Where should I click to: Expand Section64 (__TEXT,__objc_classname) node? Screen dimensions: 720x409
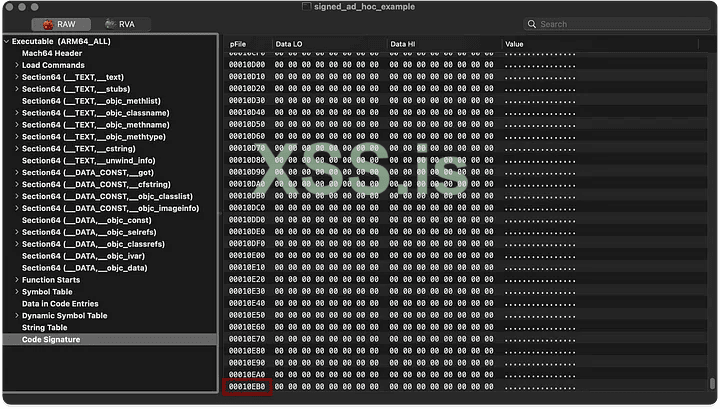coord(17,113)
